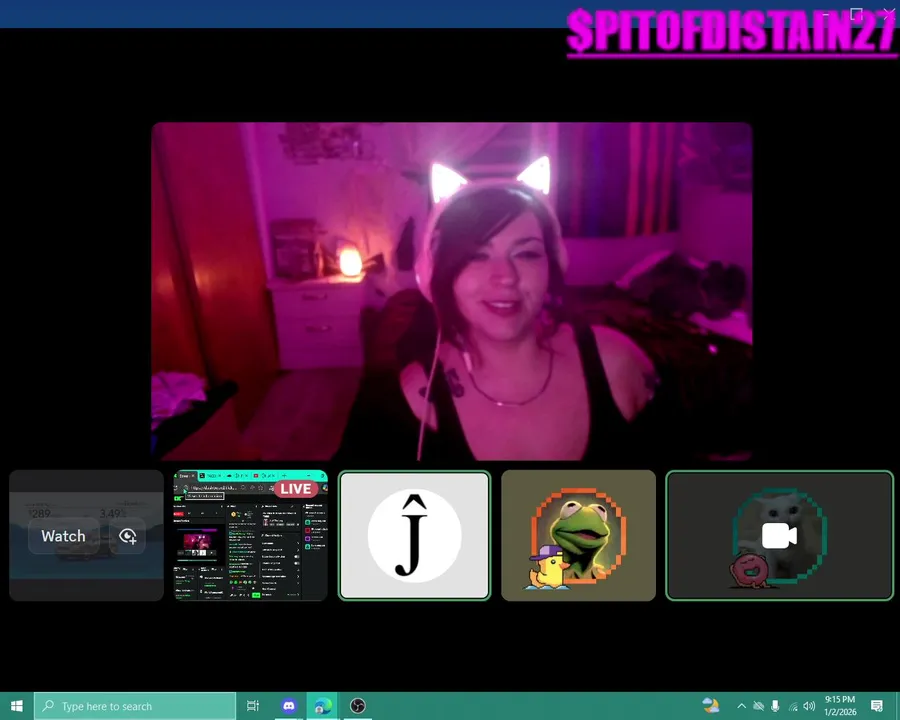Click the LIVE badge on the screen share tile
The width and height of the screenshot is (900, 720).
click(296, 489)
